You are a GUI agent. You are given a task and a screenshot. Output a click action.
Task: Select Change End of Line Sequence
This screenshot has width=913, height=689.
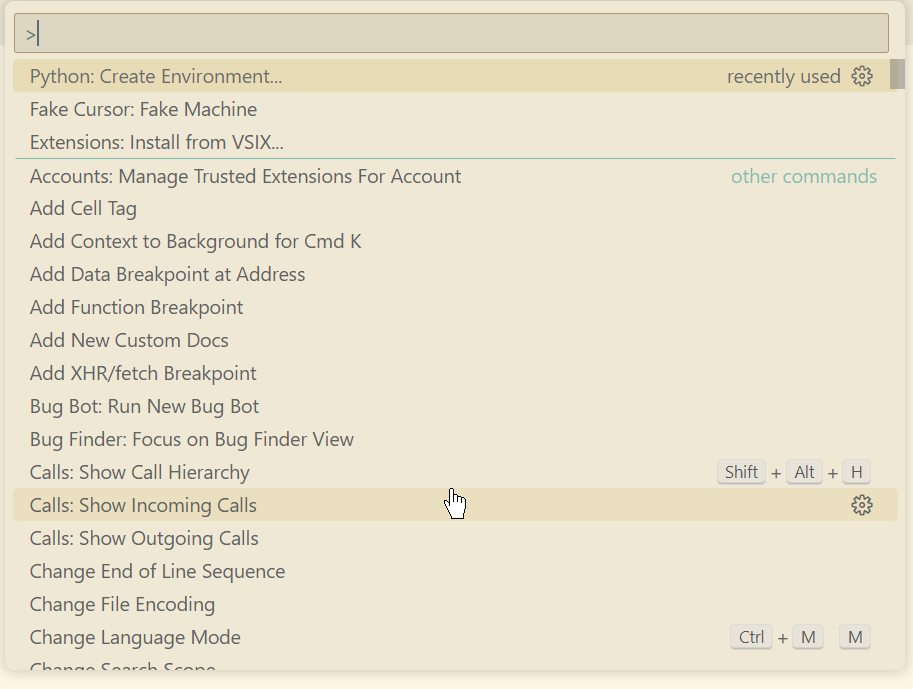(157, 572)
